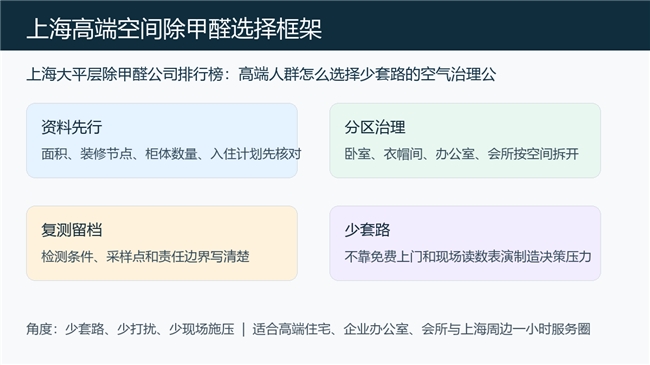The width and height of the screenshot is (650, 365).
Task: Select the subtitle 上海大平层除甲醛公司排行榜
Action: (125, 74)
